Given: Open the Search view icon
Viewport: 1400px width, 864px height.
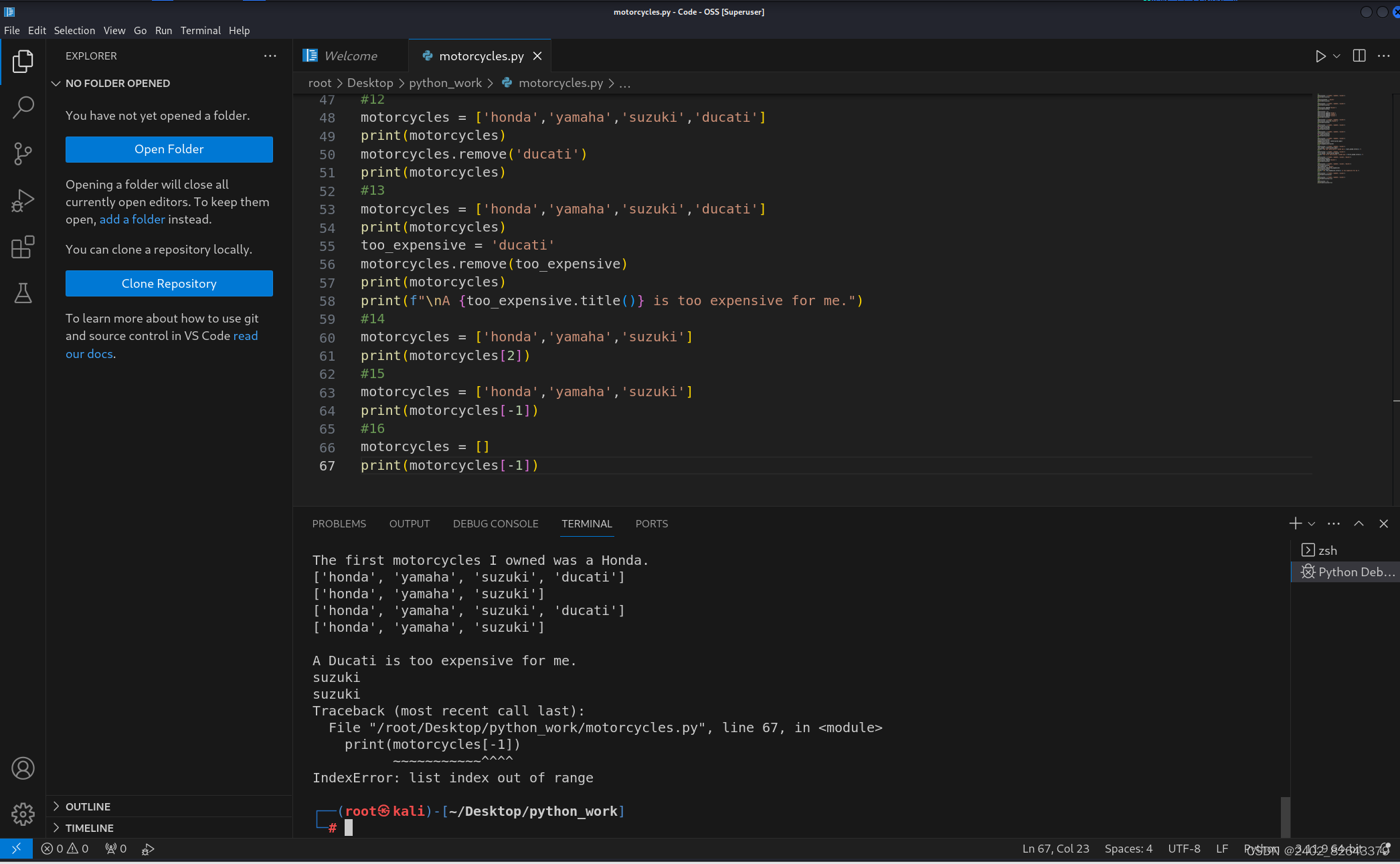Looking at the screenshot, I should click(x=23, y=107).
